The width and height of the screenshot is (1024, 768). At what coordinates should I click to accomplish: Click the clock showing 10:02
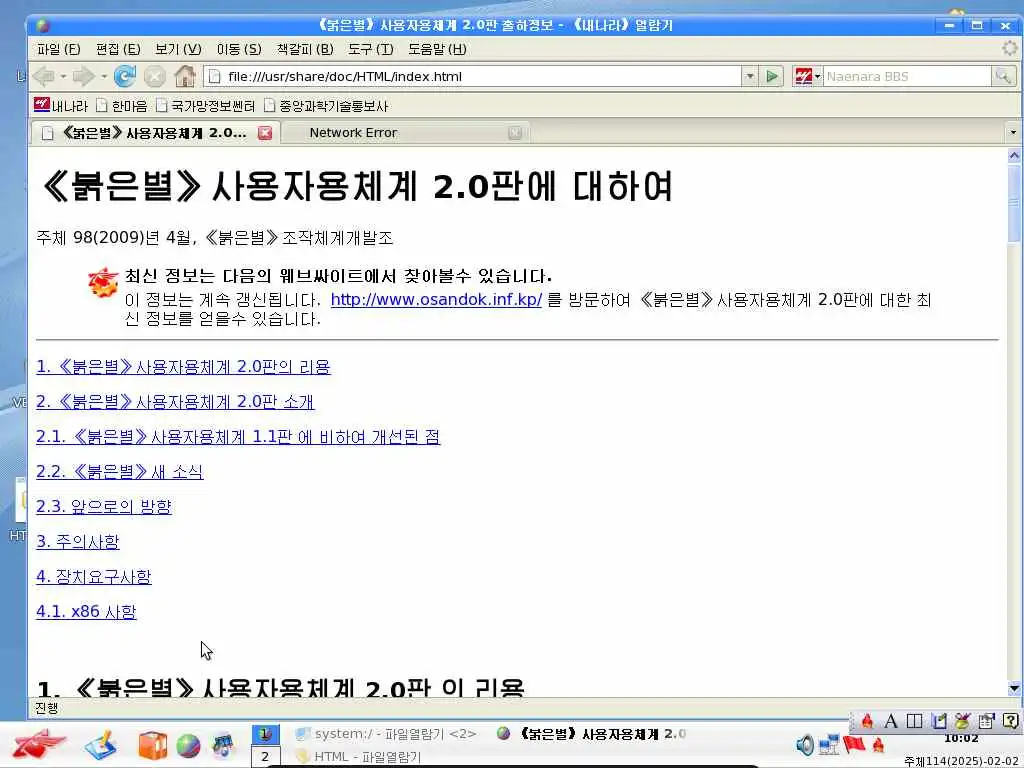click(x=961, y=739)
